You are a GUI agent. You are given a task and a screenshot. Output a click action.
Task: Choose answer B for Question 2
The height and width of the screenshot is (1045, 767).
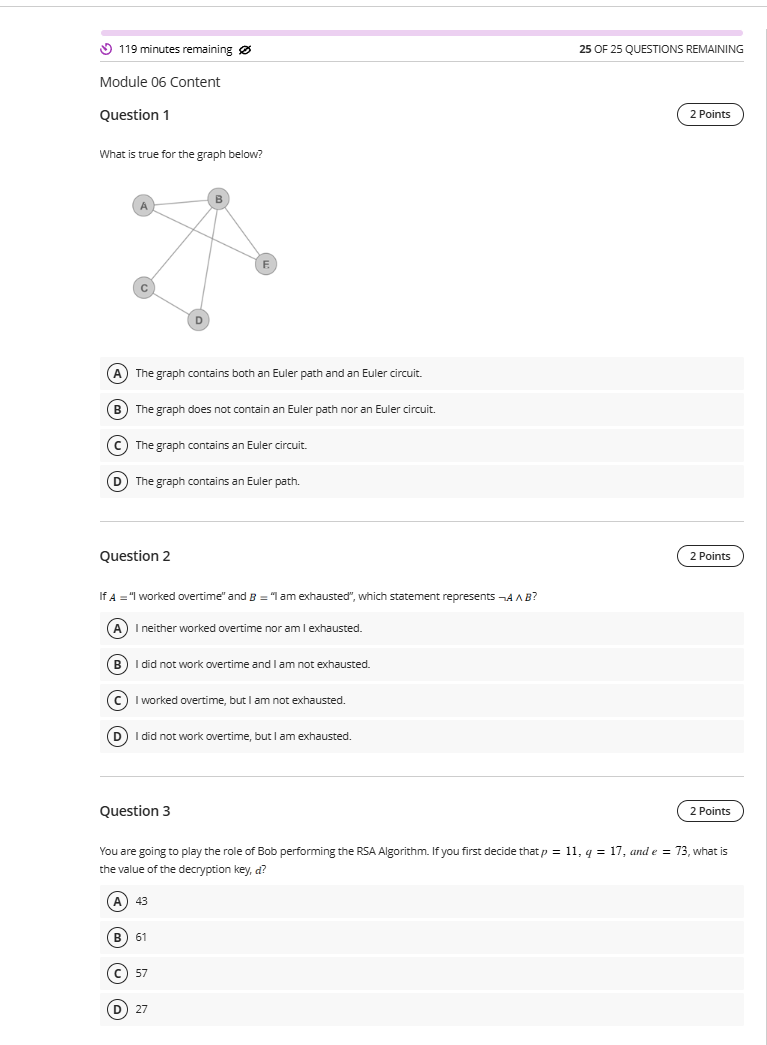pos(117,664)
